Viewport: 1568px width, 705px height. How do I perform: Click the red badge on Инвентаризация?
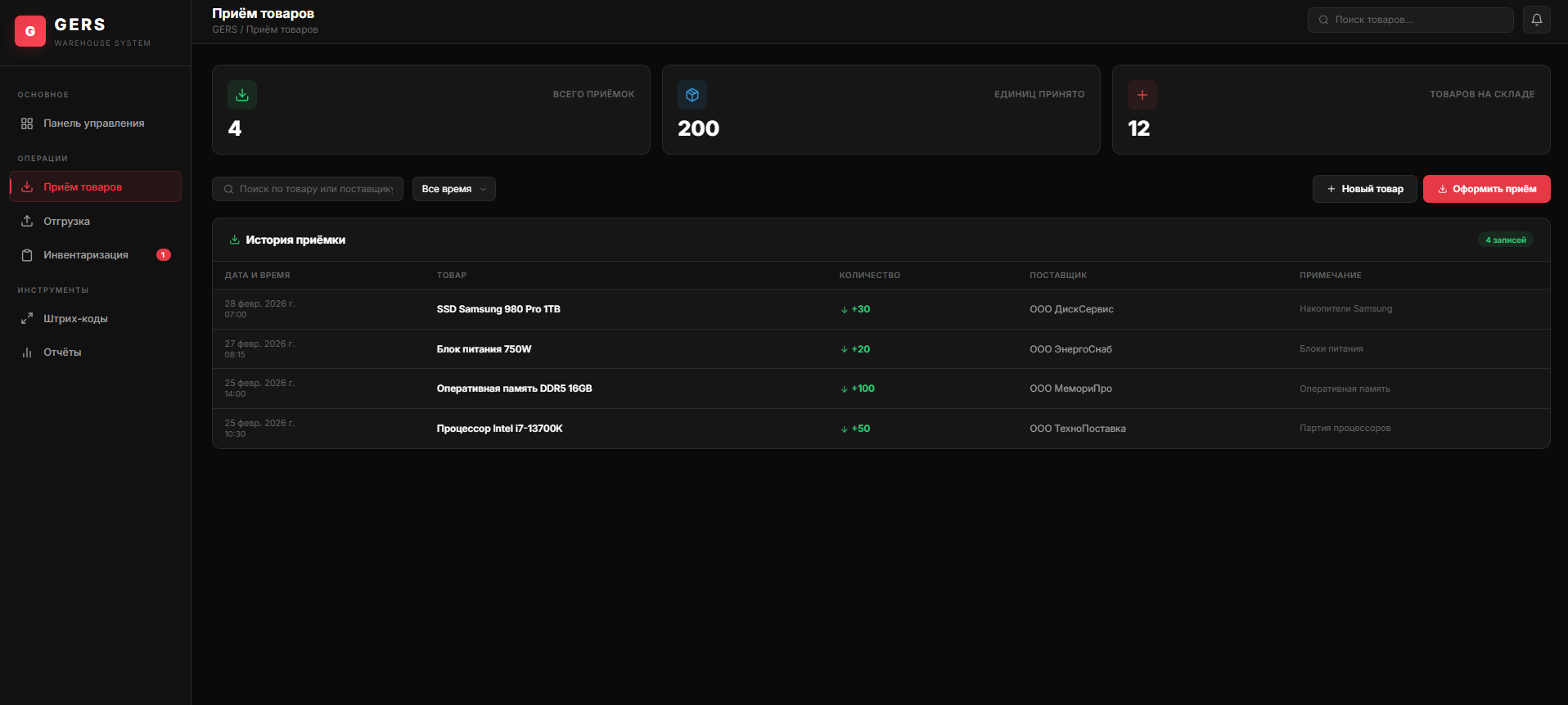click(164, 255)
